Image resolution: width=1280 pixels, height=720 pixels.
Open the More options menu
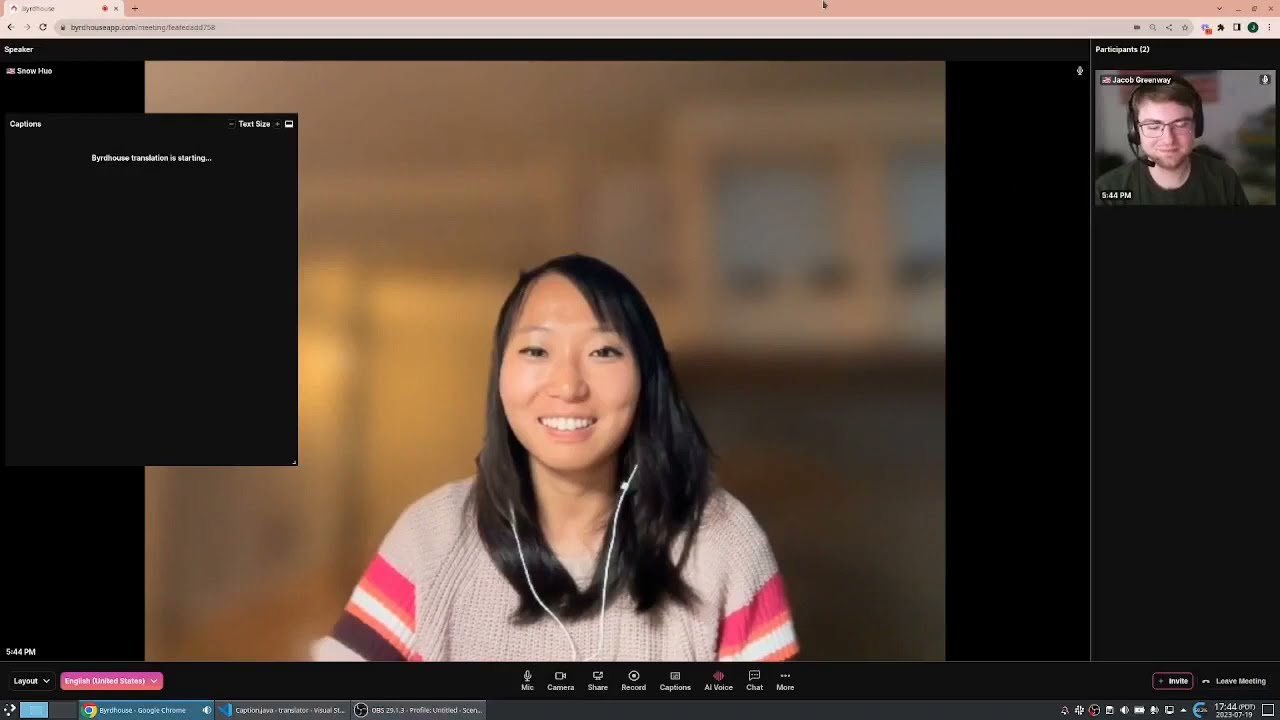coord(785,681)
